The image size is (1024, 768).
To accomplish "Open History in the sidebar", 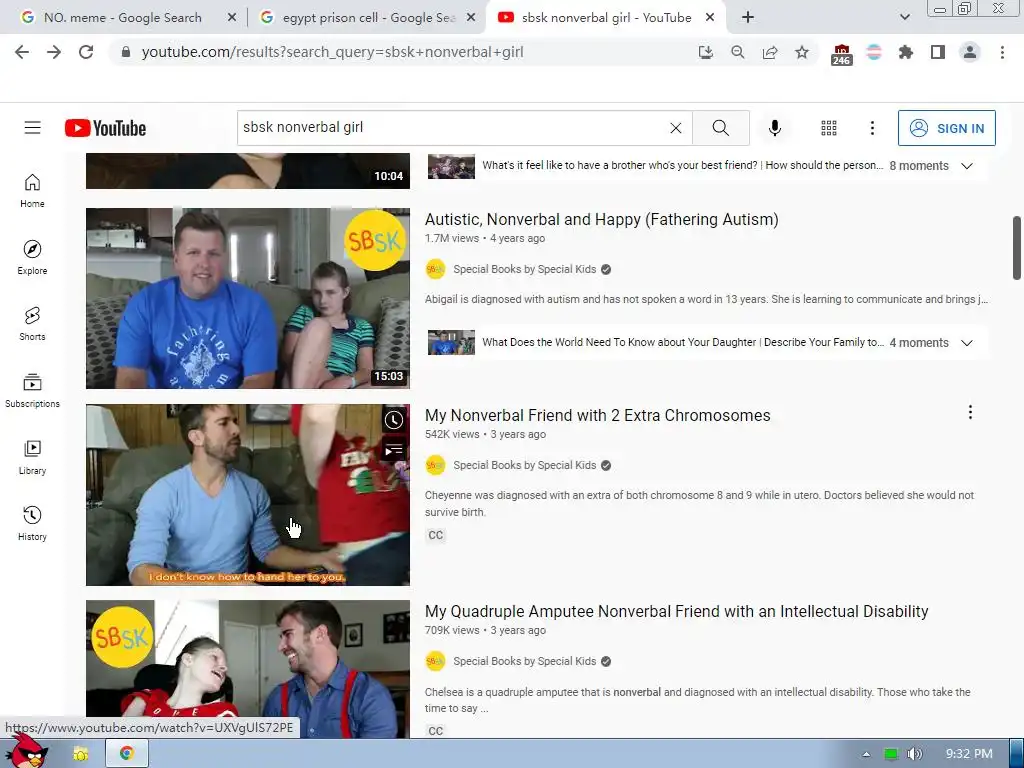I will (x=32, y=524).
